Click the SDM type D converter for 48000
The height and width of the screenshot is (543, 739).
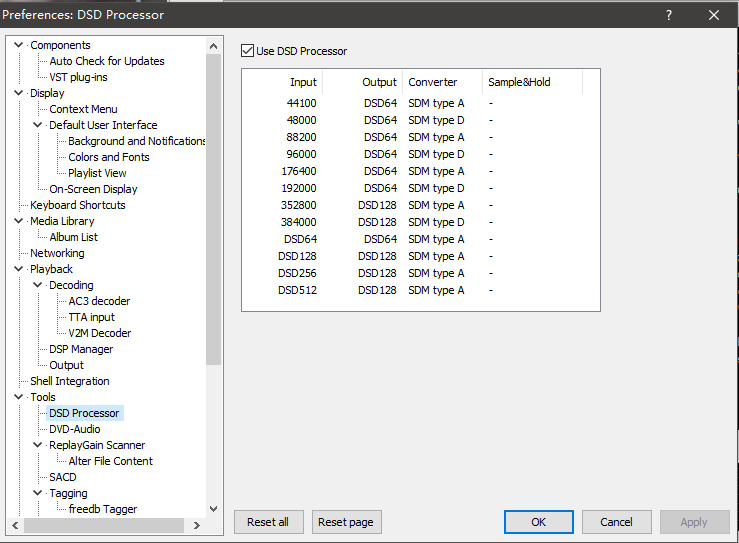(x=436, y=120)
